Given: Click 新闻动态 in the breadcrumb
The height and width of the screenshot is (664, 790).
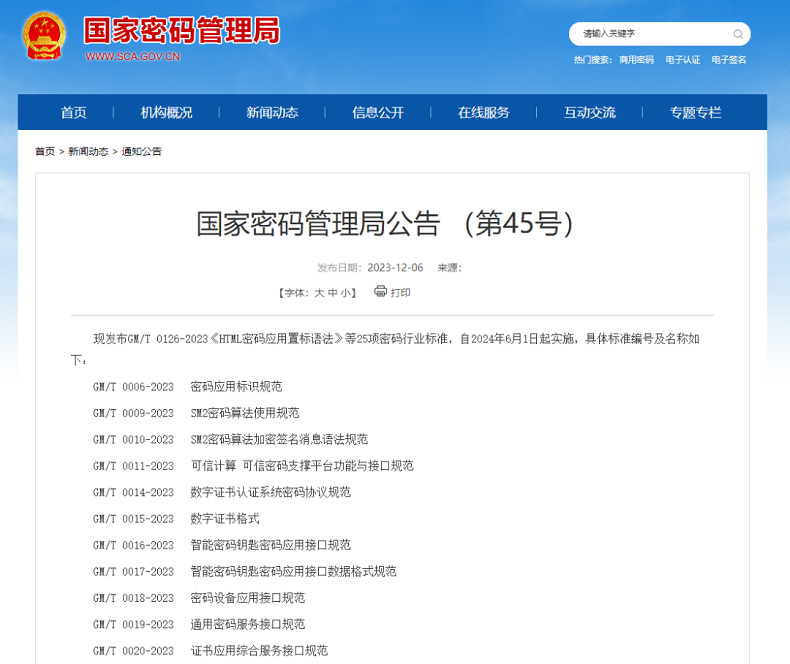Looking at the screenshot, I should 89,152.
